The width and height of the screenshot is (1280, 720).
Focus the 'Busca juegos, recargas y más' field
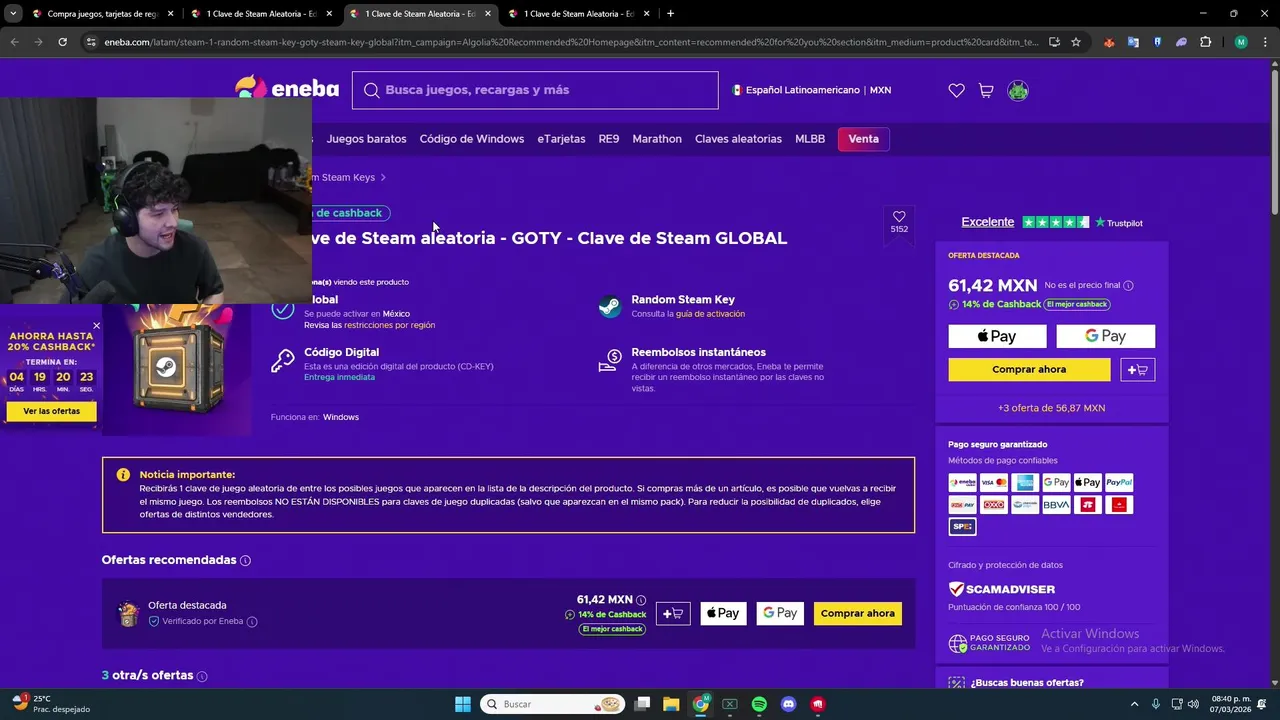535,90
